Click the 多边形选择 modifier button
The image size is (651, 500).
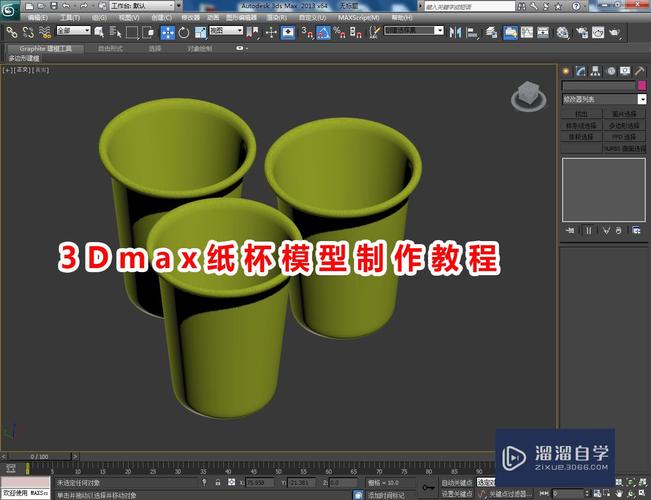(624, 126)
